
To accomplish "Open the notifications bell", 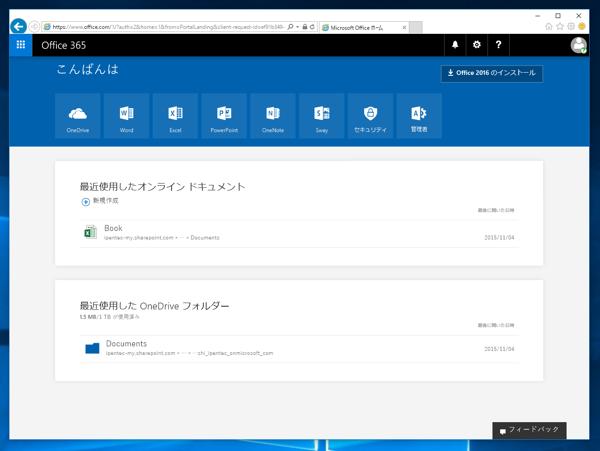I will pos(455,45).
